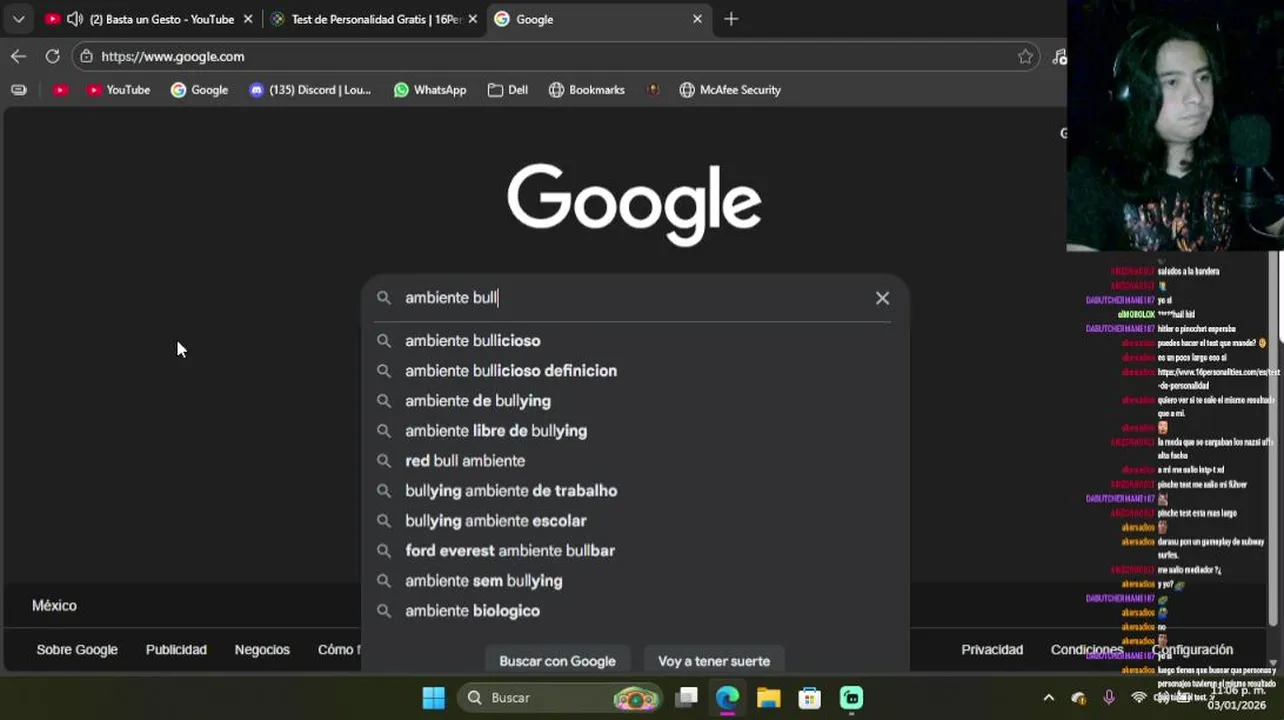Click the webcam overlay thumbnail
This screenshot has width=1284, height=720.
click(1175, 125)
